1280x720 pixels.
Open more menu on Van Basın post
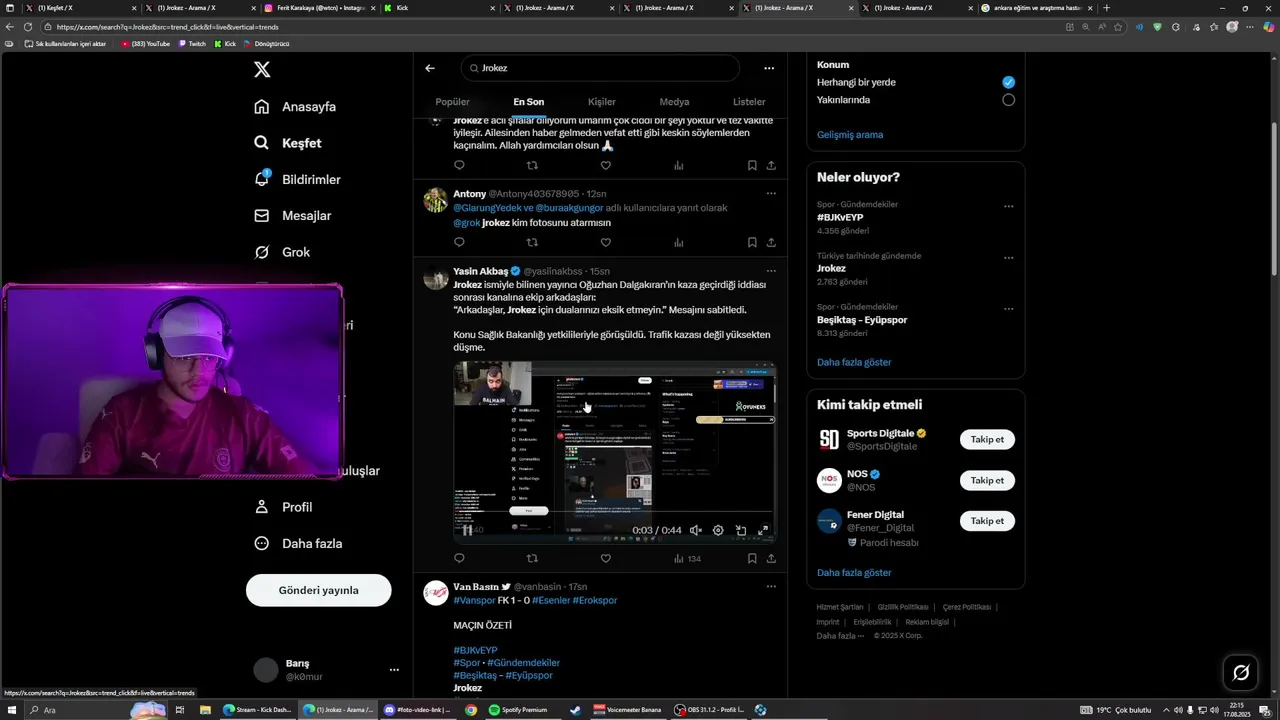coord(771,587)
